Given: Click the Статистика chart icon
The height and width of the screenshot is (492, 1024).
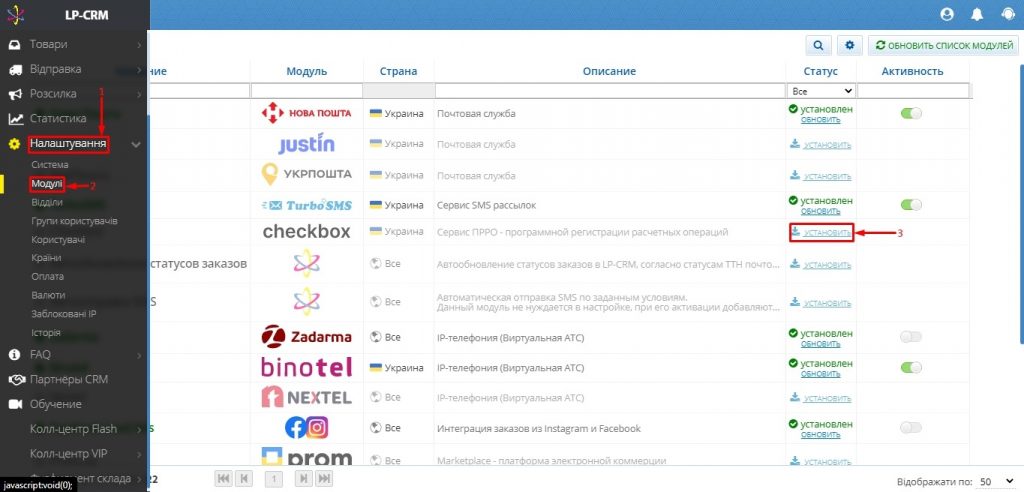Looking at the screenshot, I should coord(14,119).
